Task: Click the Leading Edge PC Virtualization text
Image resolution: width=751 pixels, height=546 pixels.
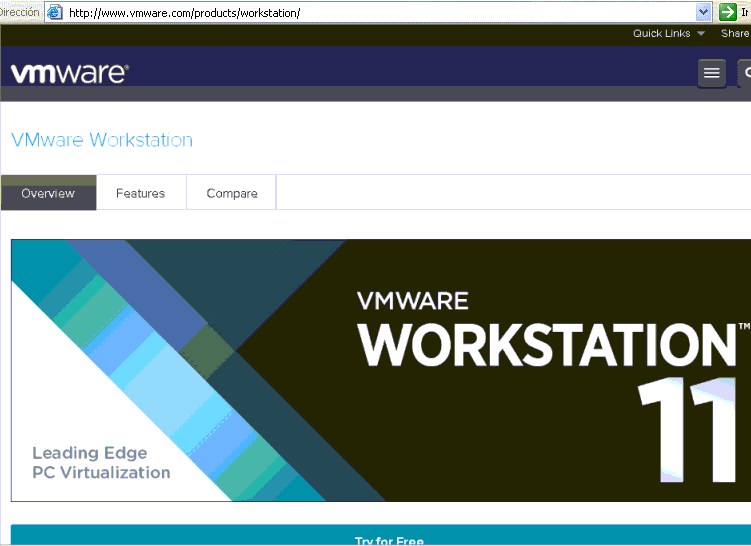Action: click(101, 463)
